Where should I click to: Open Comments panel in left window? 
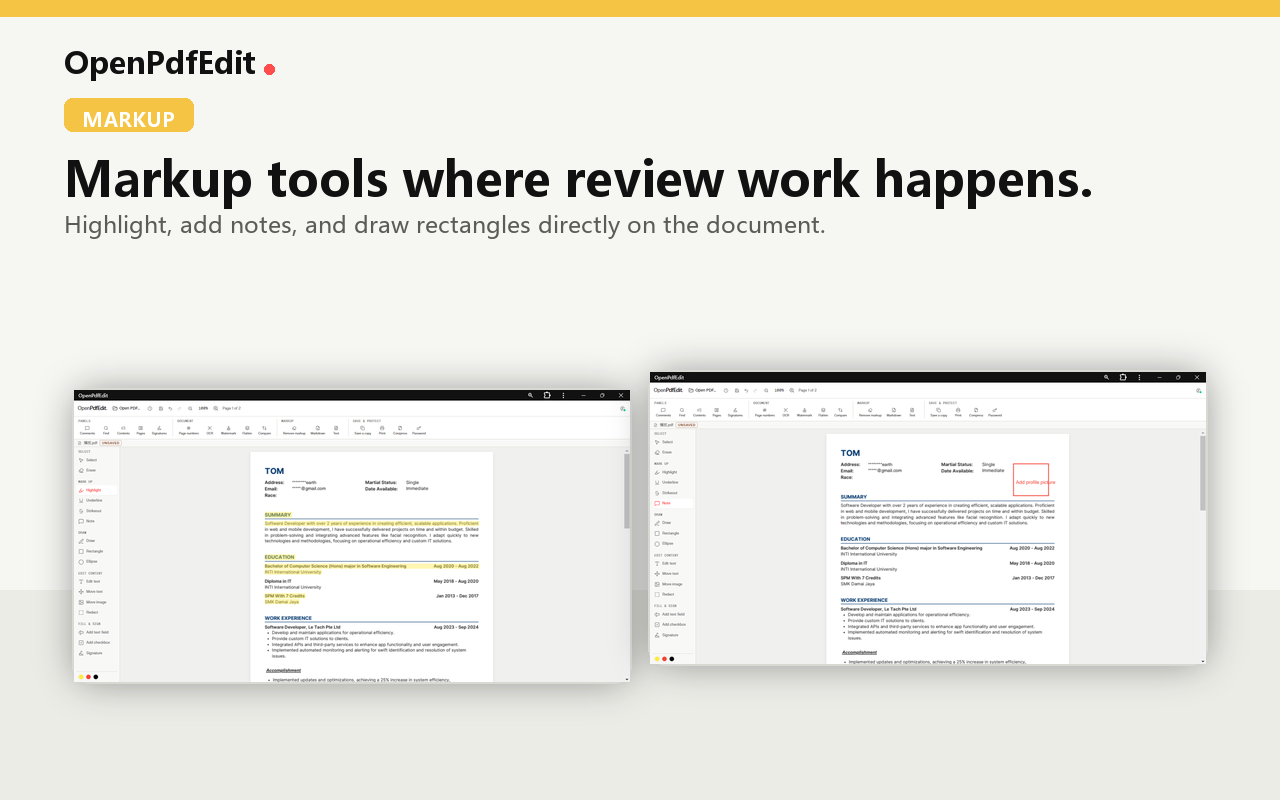pos(87,430)
